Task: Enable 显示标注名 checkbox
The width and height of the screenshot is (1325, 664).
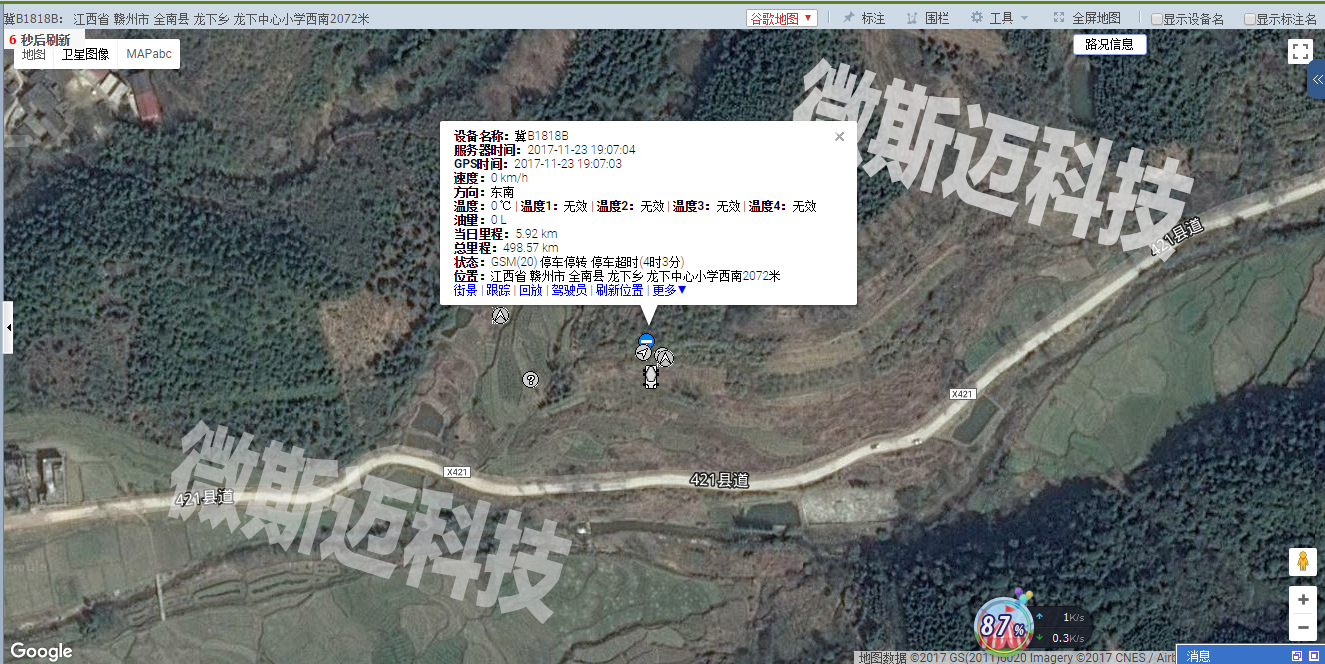Action: point(1250,19)
